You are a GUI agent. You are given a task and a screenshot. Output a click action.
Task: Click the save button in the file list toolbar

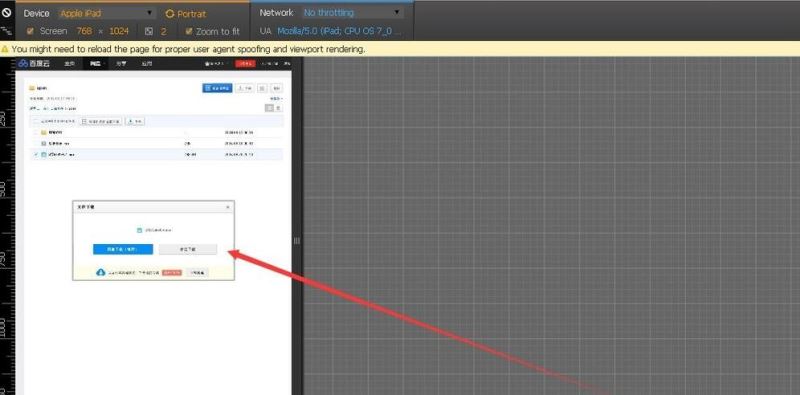[101, 121]
